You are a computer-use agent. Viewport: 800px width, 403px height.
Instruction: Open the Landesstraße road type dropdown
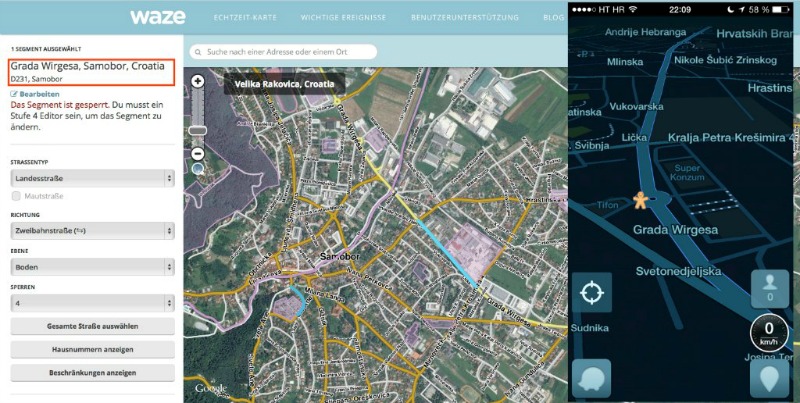[92, 179]
